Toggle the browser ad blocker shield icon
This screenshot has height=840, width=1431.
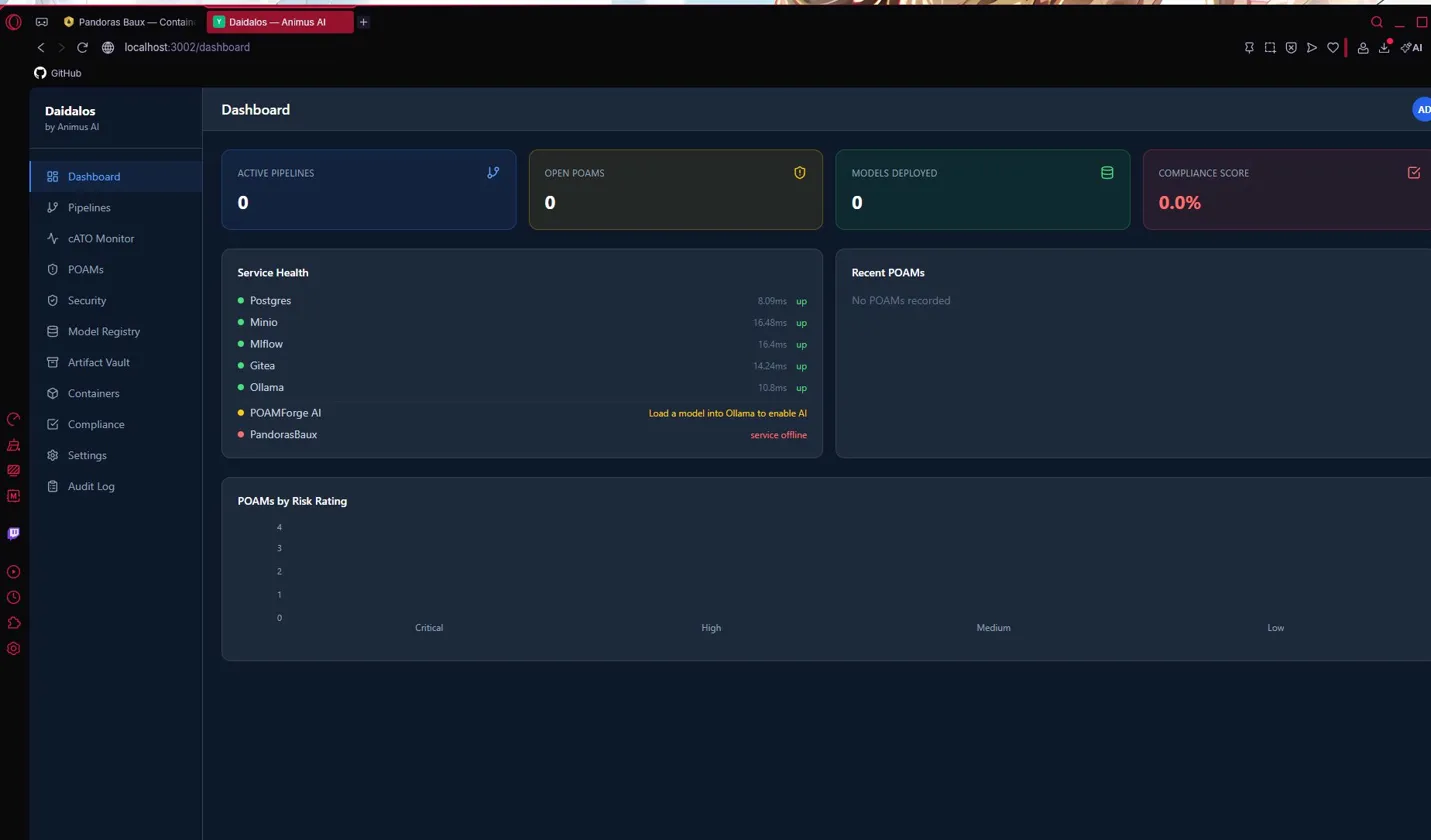pyautogui.click(x=1290, y=47)
